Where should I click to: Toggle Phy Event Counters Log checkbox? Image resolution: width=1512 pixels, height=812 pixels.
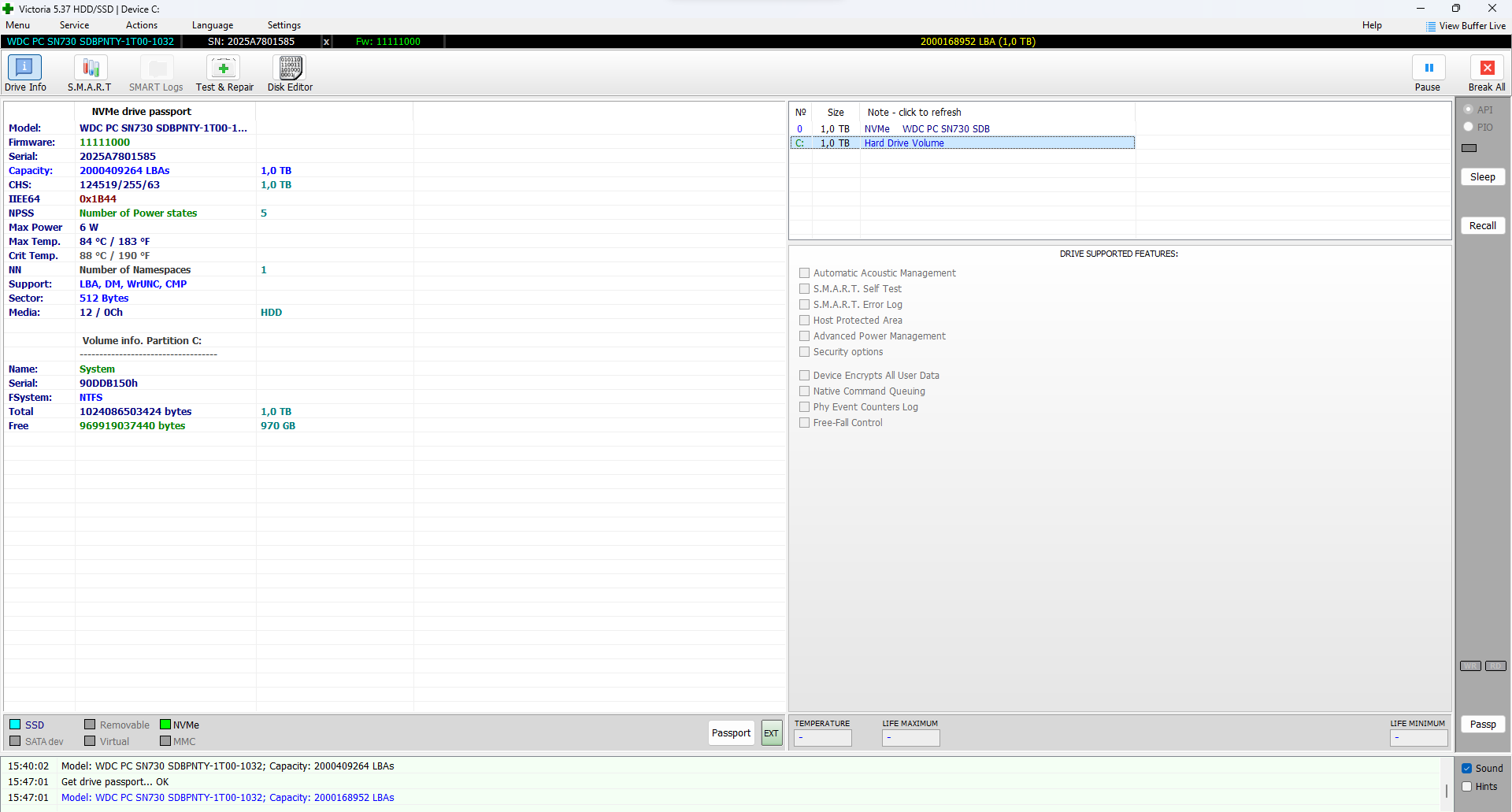click(x=805, y=407)
